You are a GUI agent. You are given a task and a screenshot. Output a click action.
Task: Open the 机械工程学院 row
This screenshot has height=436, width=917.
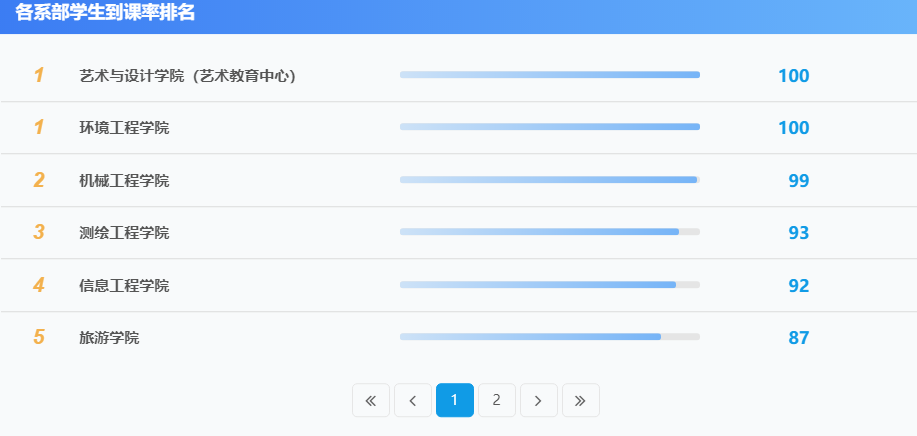coord(124,181)
